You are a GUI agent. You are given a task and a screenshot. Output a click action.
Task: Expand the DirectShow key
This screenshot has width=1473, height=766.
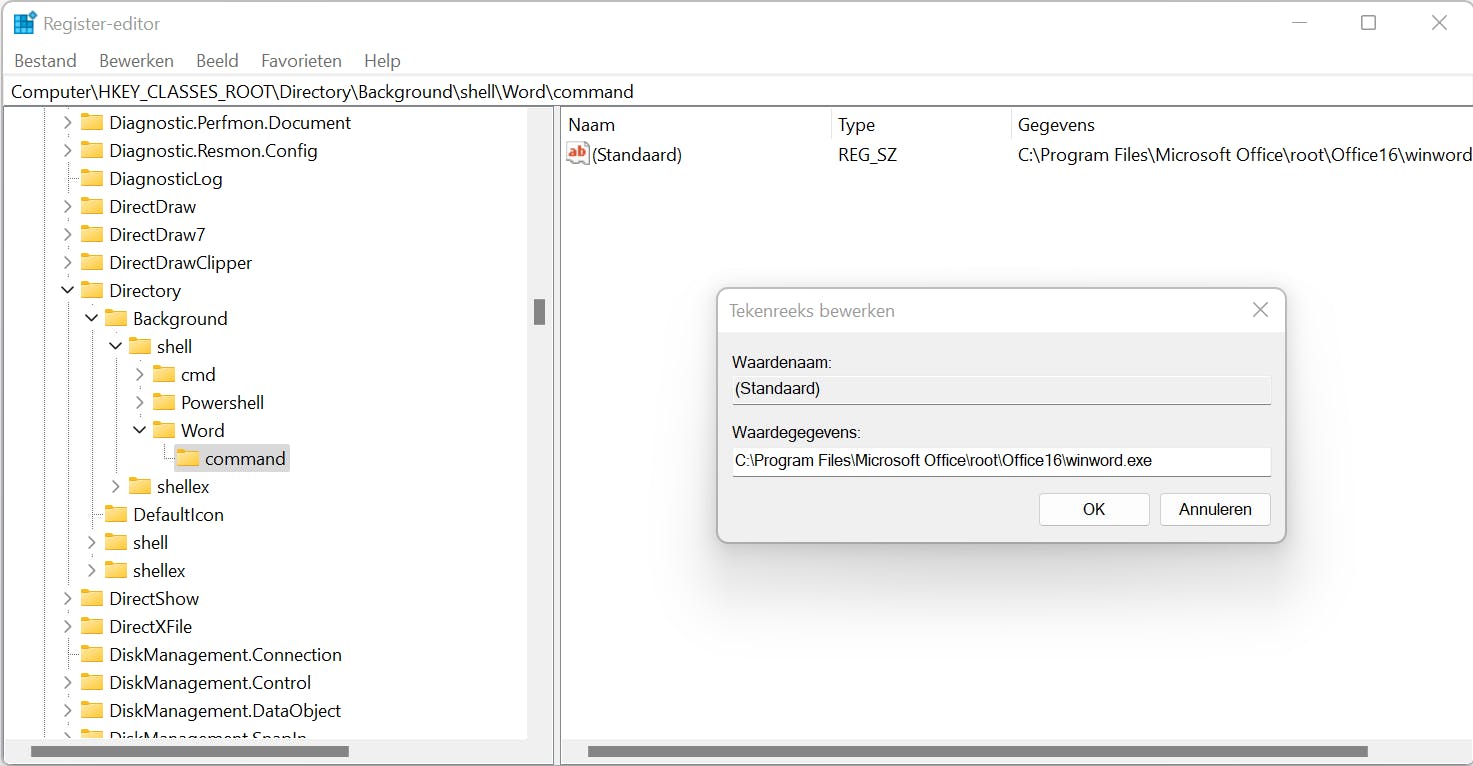coord(68,599)
